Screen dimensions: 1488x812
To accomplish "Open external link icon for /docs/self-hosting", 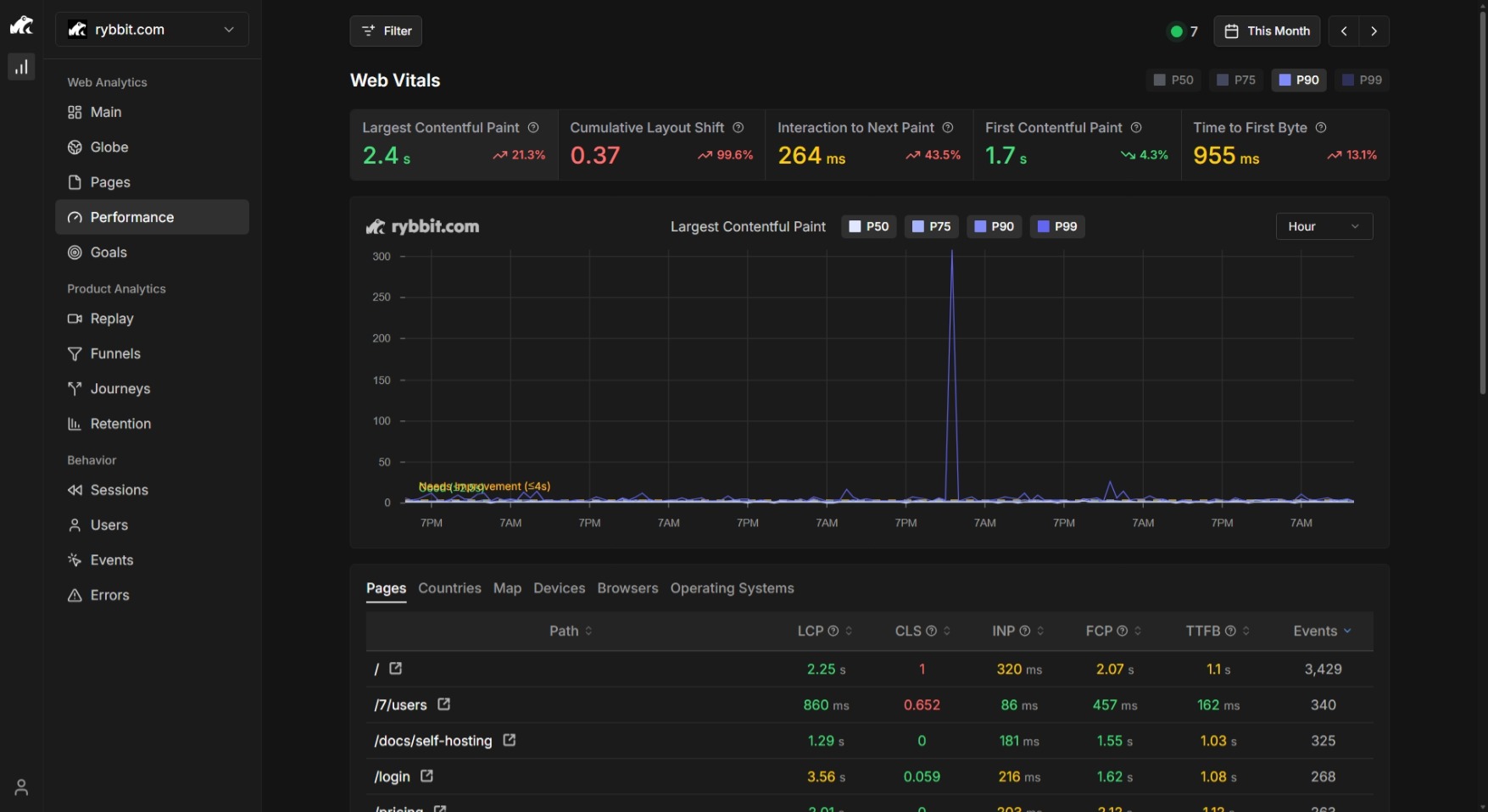I will pos(510,740).
